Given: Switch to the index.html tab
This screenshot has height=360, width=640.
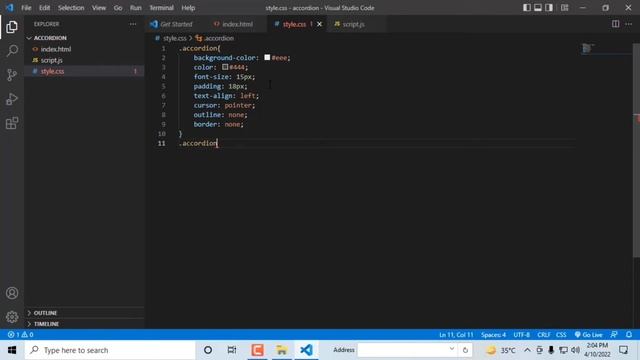Looking at the screenshot, I should [236, 24].
